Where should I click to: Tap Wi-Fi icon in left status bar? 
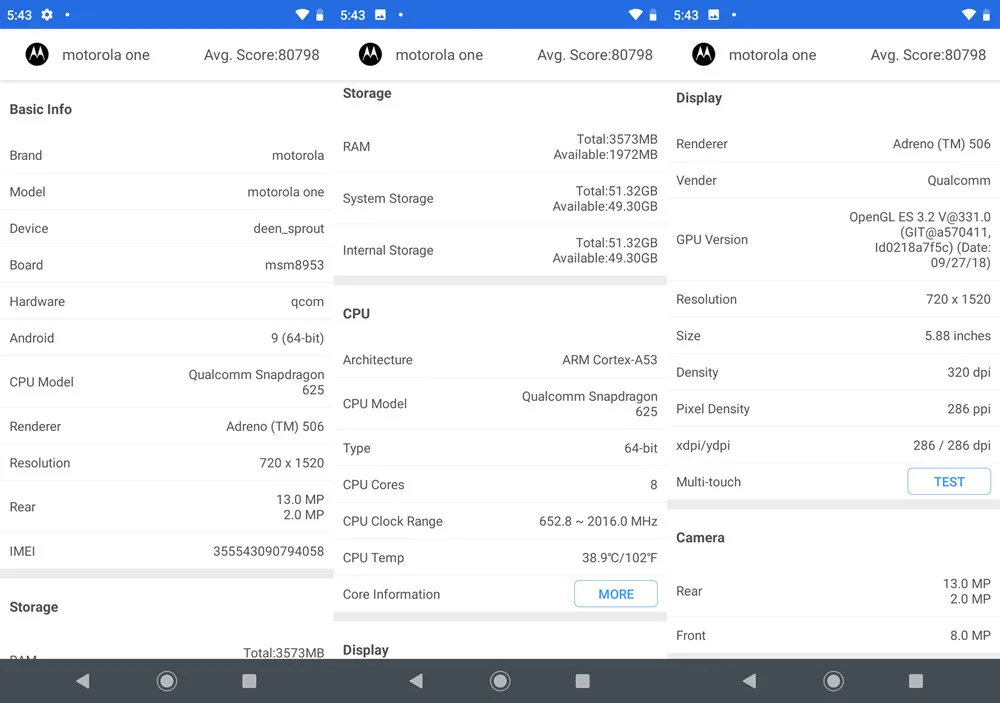coord(302,15)
